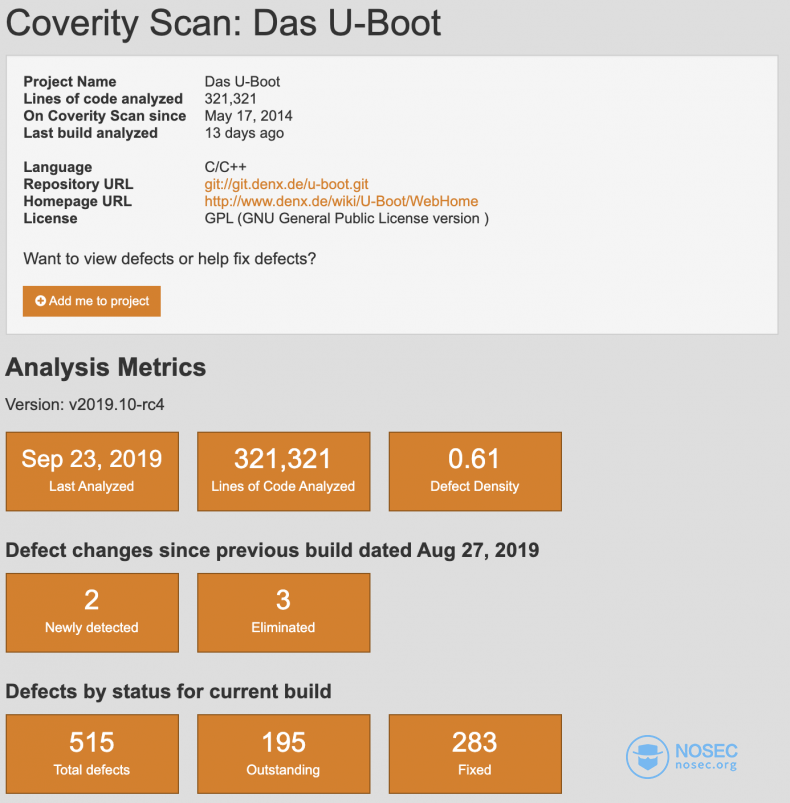This screenshot has width=790, height=803.
Task: Click the 515 Total defects tile
Action: click(92, 754)
